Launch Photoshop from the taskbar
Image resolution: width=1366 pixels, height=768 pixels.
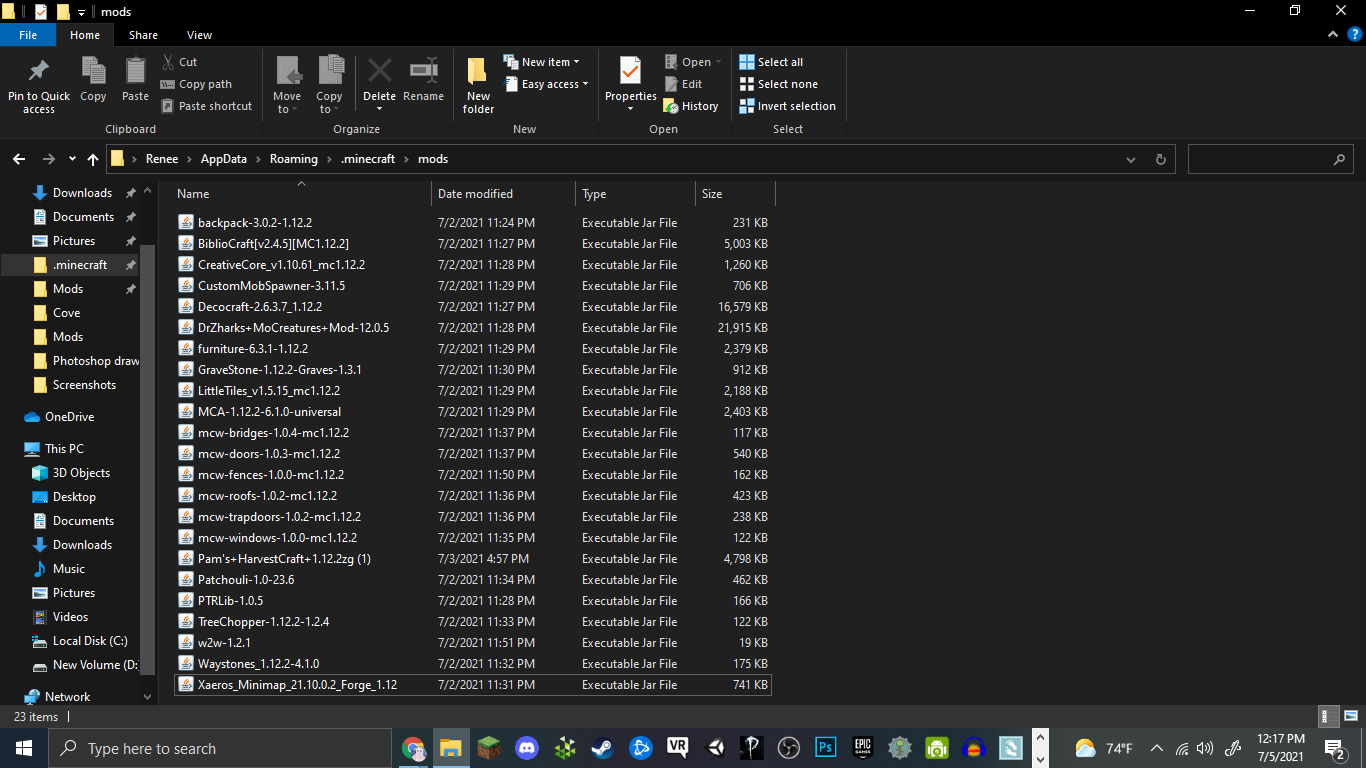[x=826, y=748]
